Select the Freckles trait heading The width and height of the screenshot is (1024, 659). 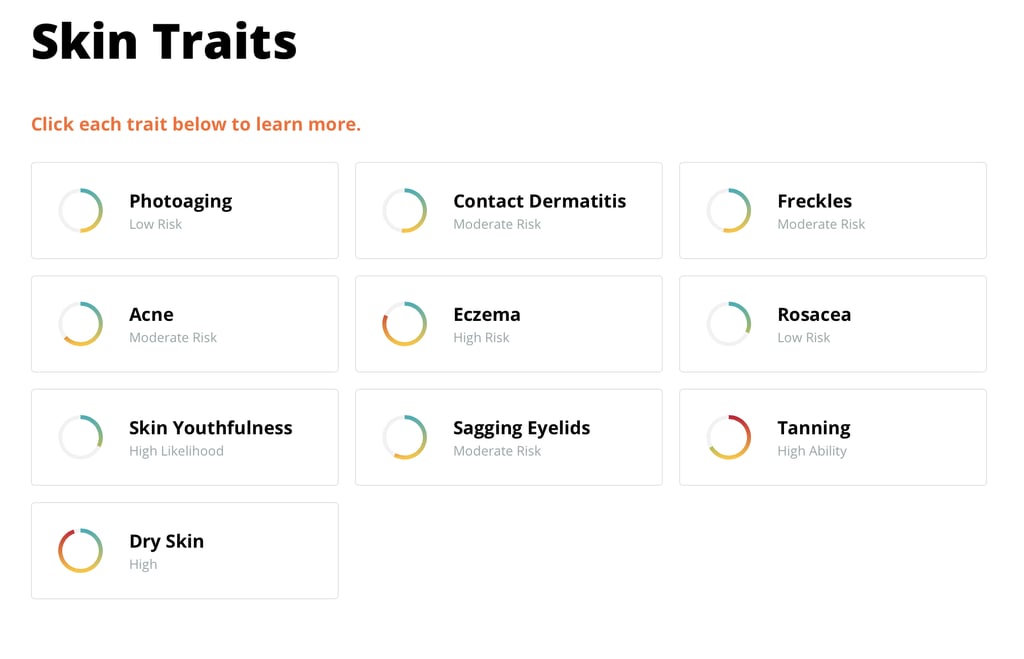[x=814, y=201]
